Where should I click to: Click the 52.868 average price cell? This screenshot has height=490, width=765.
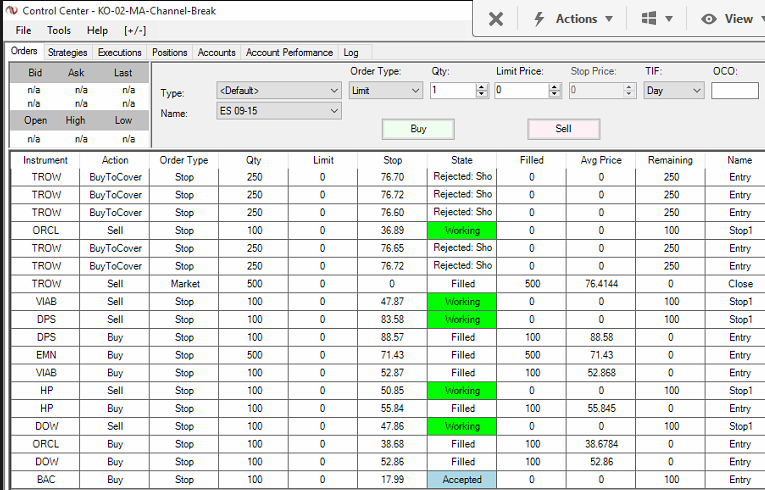point(601,373)
